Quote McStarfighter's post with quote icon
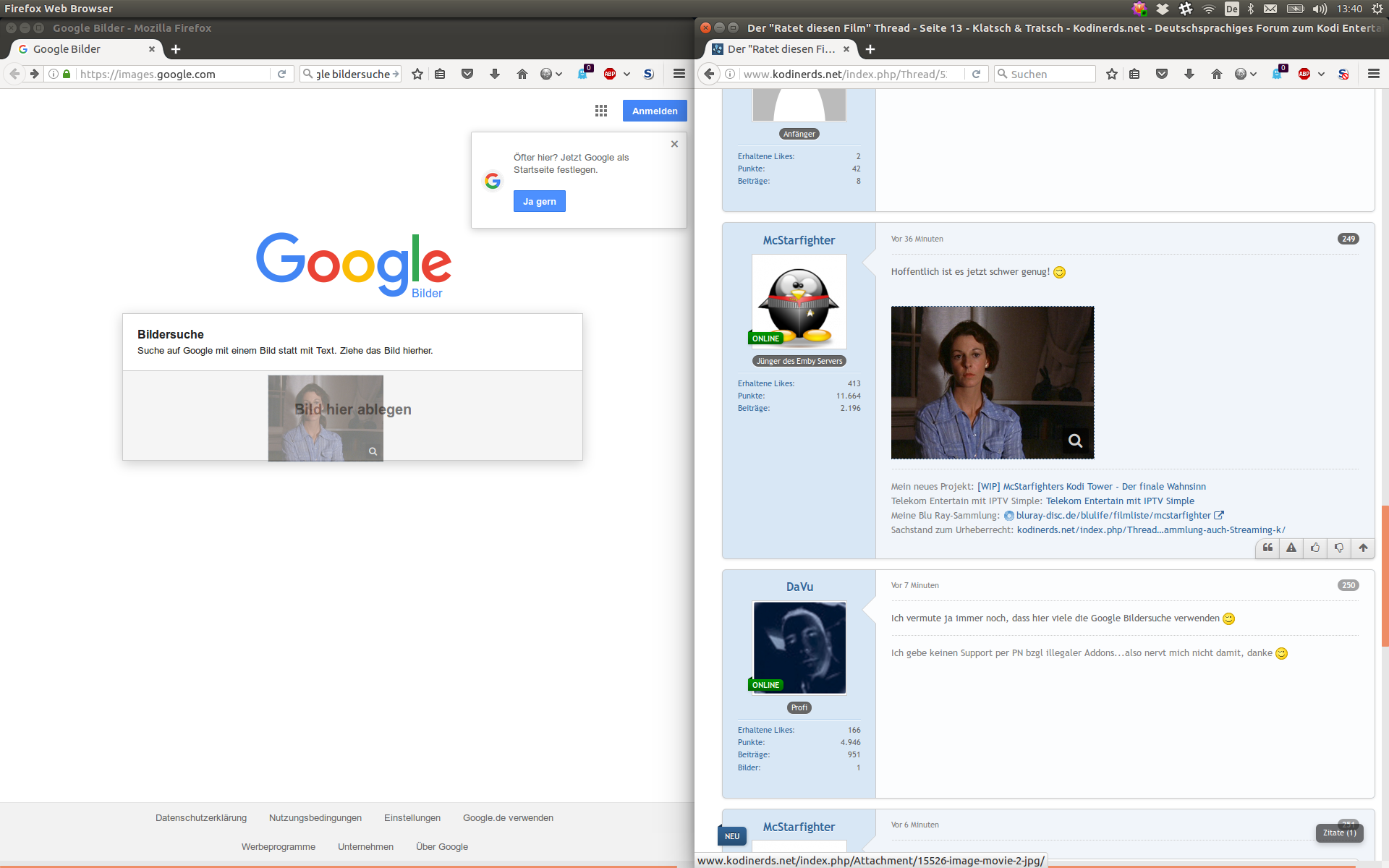The width and height of the screenshot is (1389, 868). [x=1267, y=548]
